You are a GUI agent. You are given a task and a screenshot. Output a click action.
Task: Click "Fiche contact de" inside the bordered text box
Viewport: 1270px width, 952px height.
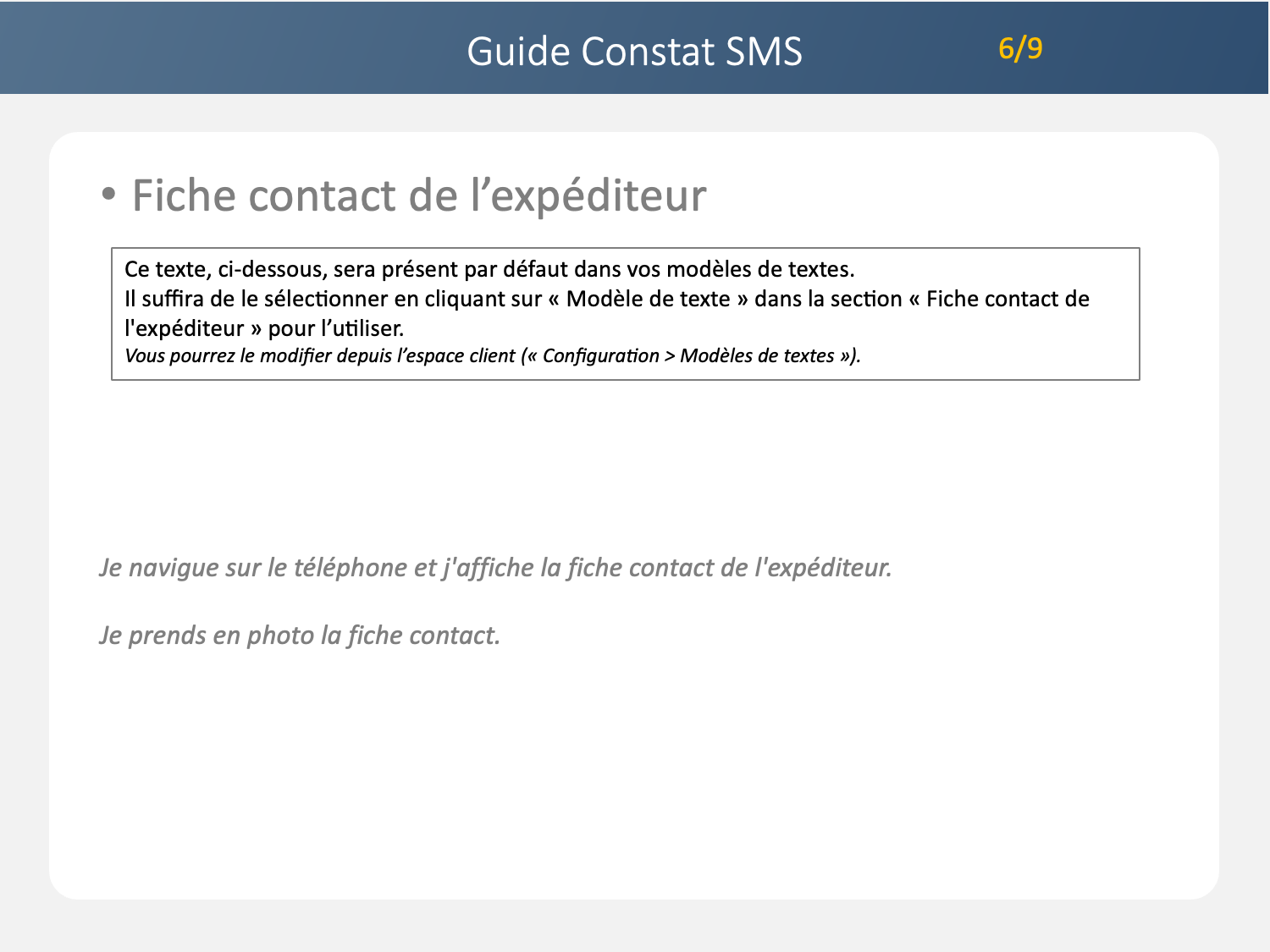tap(1007, 299)
